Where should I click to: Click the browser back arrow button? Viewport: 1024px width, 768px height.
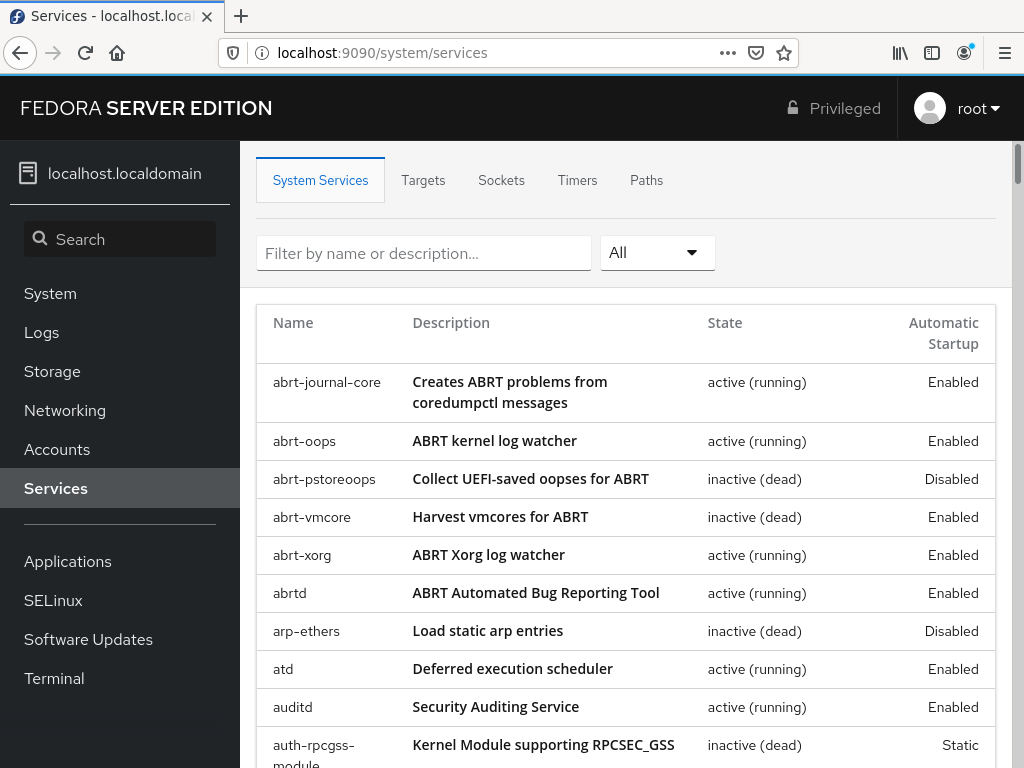pyautogui.click(x=20, y=53)
